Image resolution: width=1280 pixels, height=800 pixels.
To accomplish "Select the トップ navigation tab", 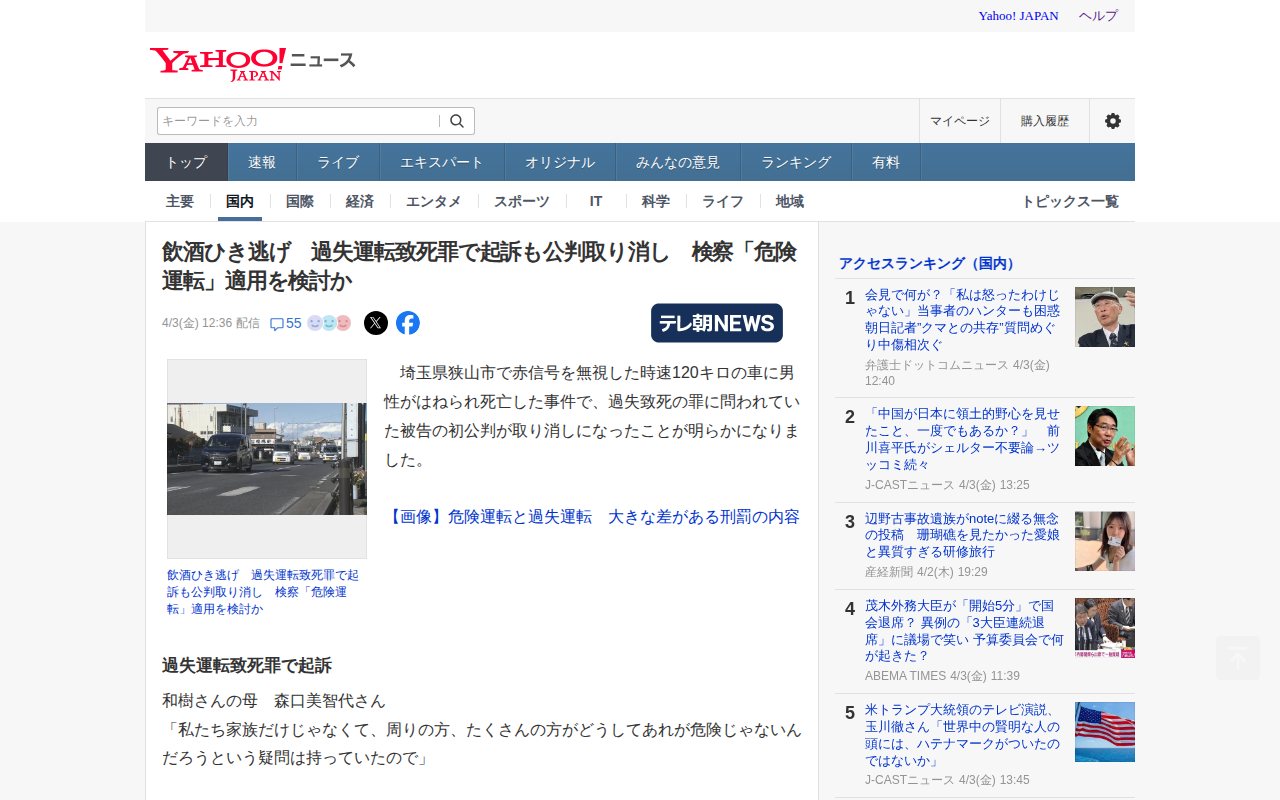I will (187, 162).
